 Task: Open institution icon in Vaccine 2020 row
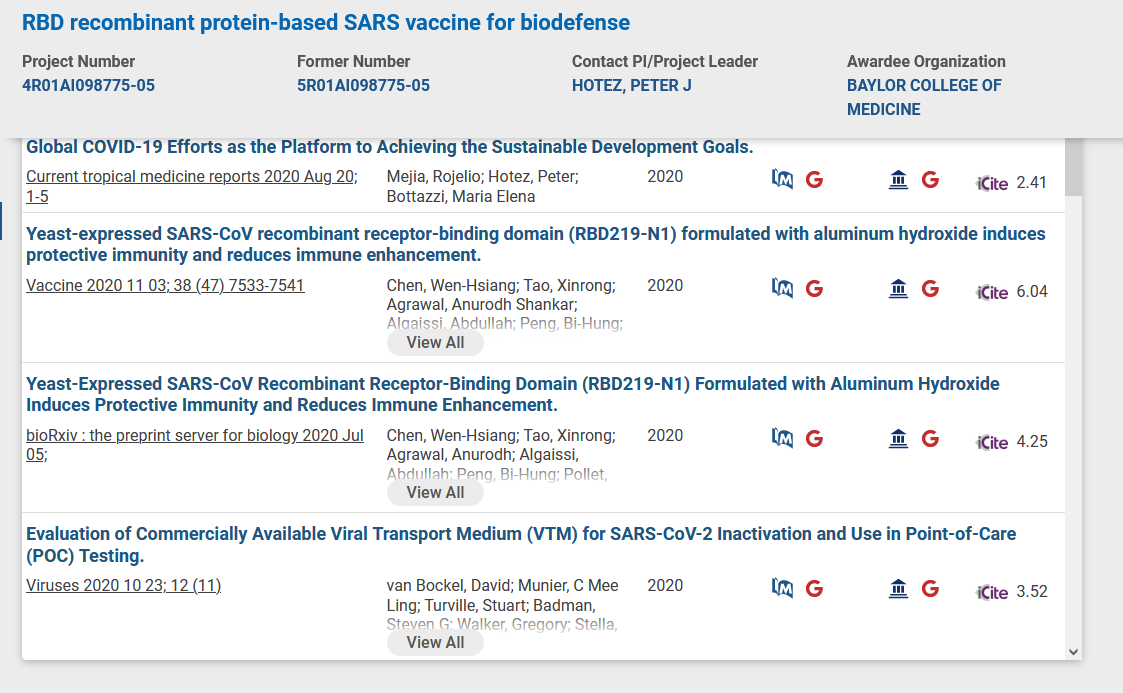898,288
